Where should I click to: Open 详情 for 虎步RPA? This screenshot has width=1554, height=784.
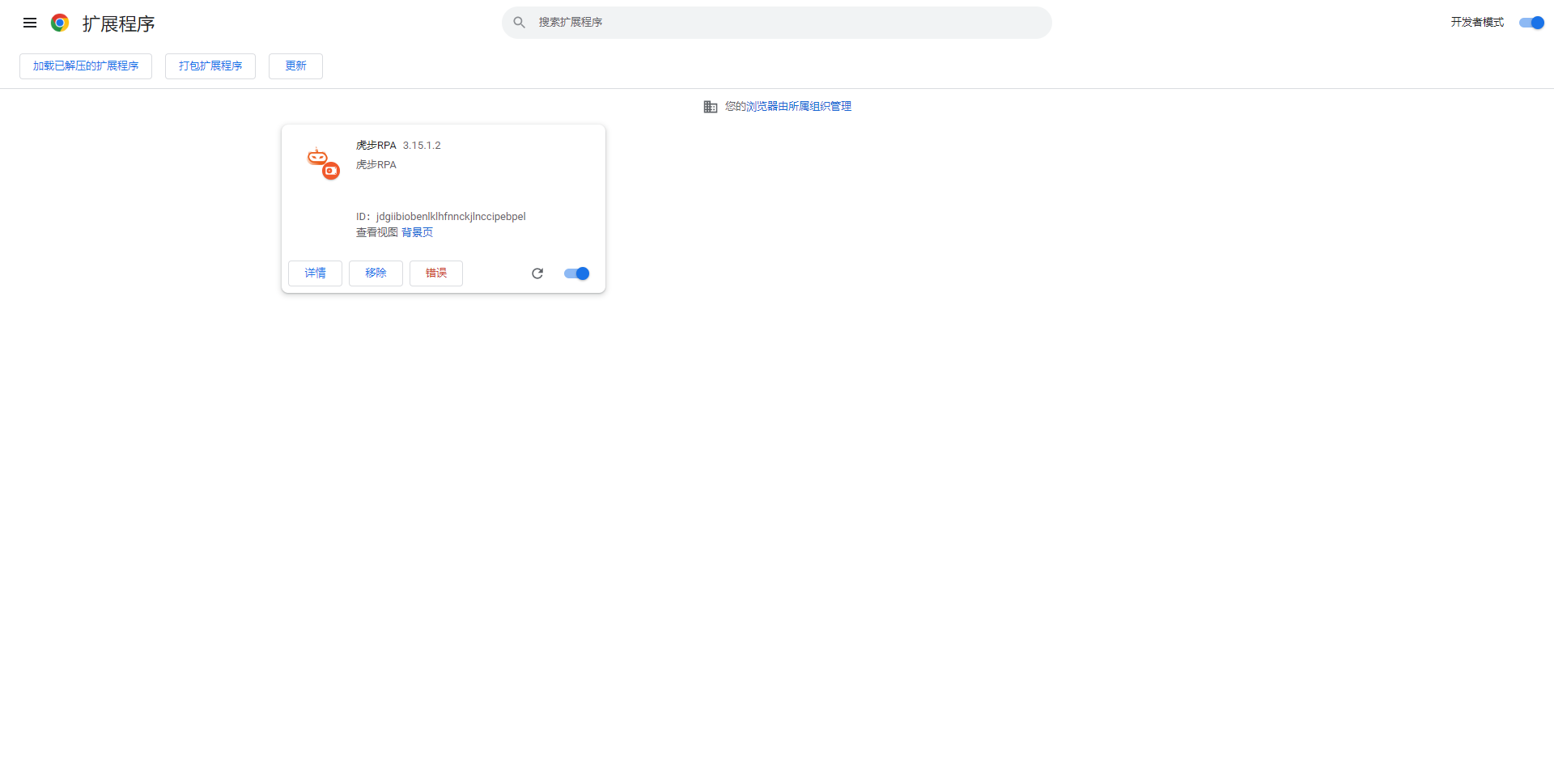coord(315,273)
